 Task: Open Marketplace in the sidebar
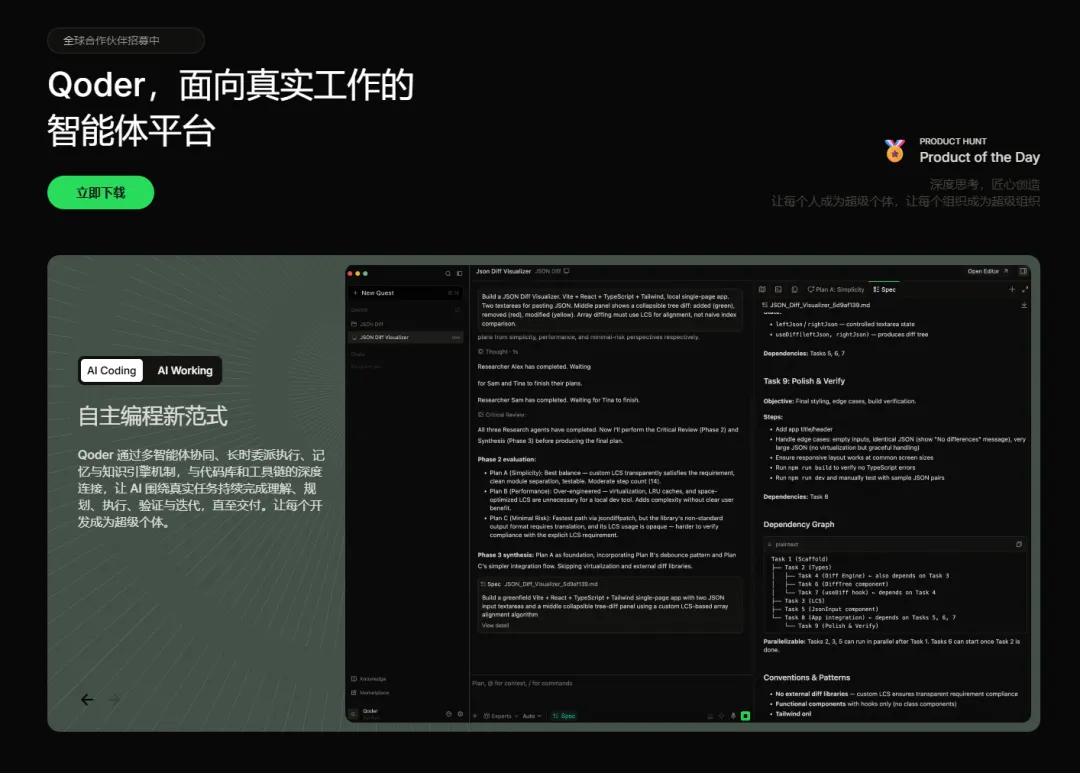[x=371, y=693]
